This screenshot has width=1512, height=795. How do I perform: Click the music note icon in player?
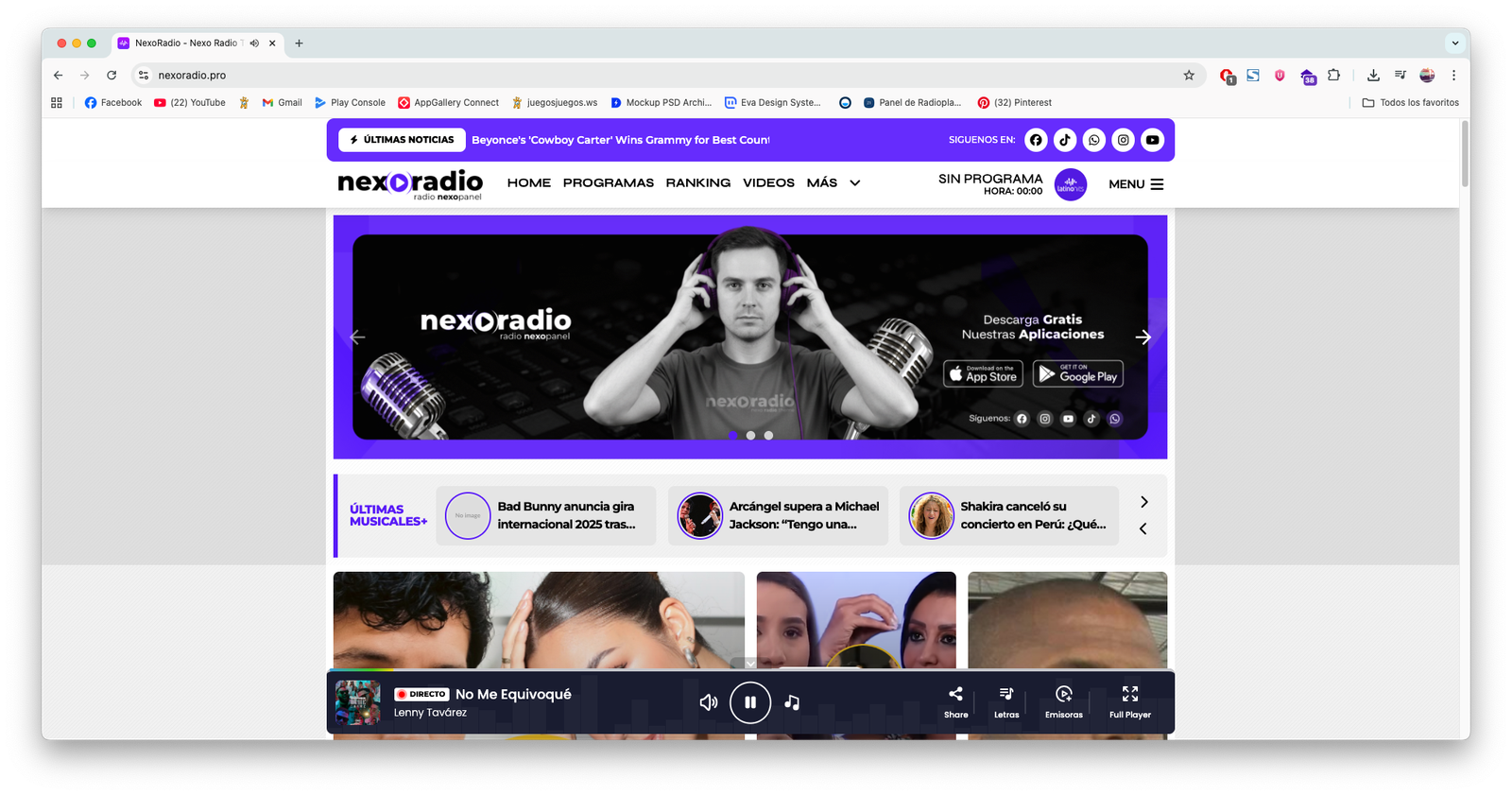point(792,702)
